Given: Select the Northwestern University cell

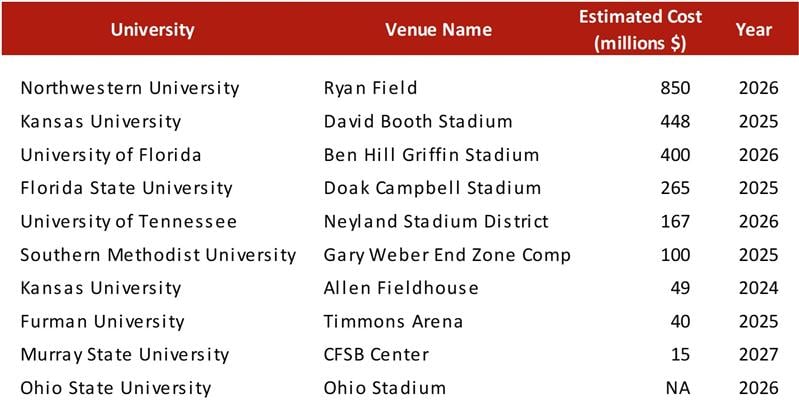Looking at the screenshot, I should (x=130, y=88).
